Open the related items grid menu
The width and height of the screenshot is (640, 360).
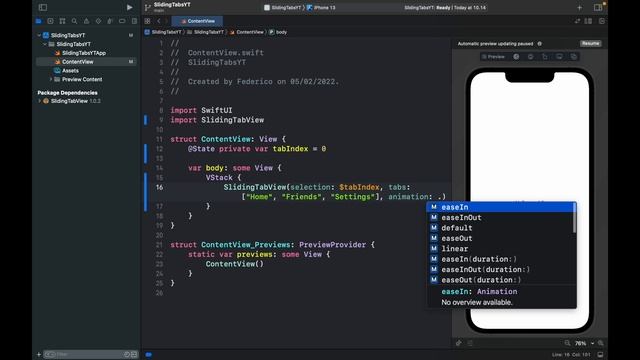147,21
